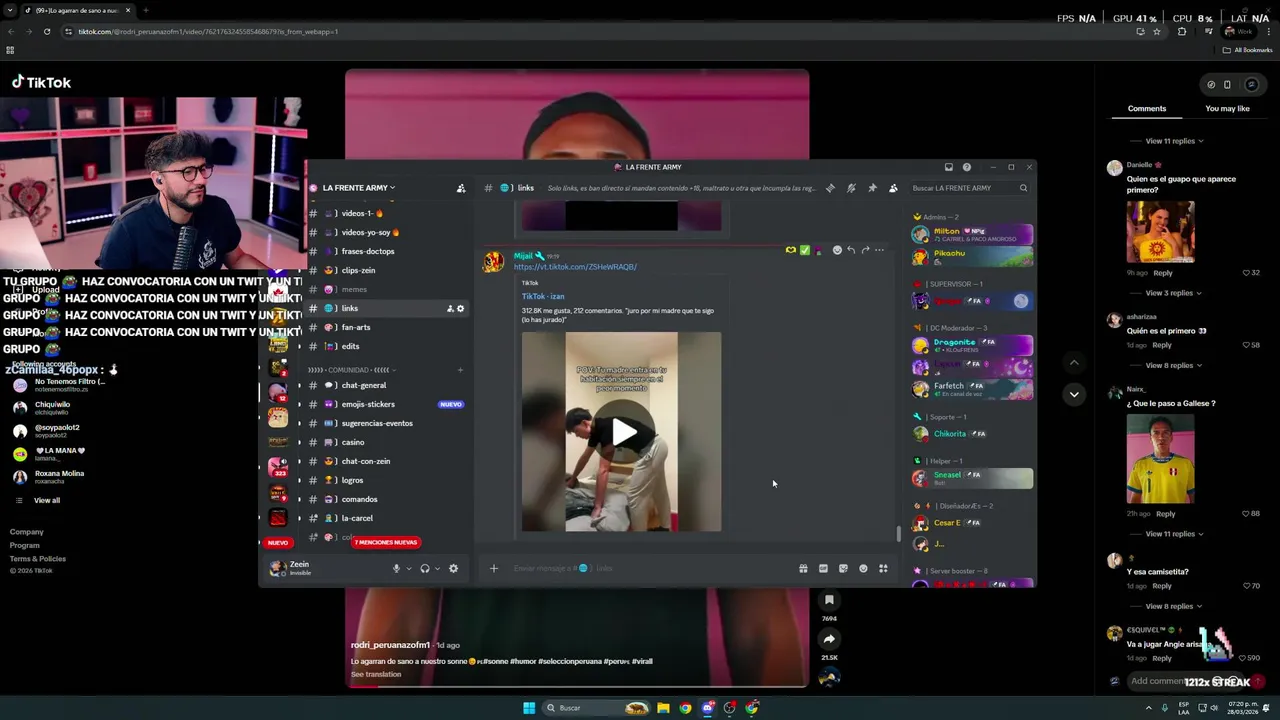1280x720 pixels.
Task: Select member Chikorita in Soporte list
Action: 970,434
